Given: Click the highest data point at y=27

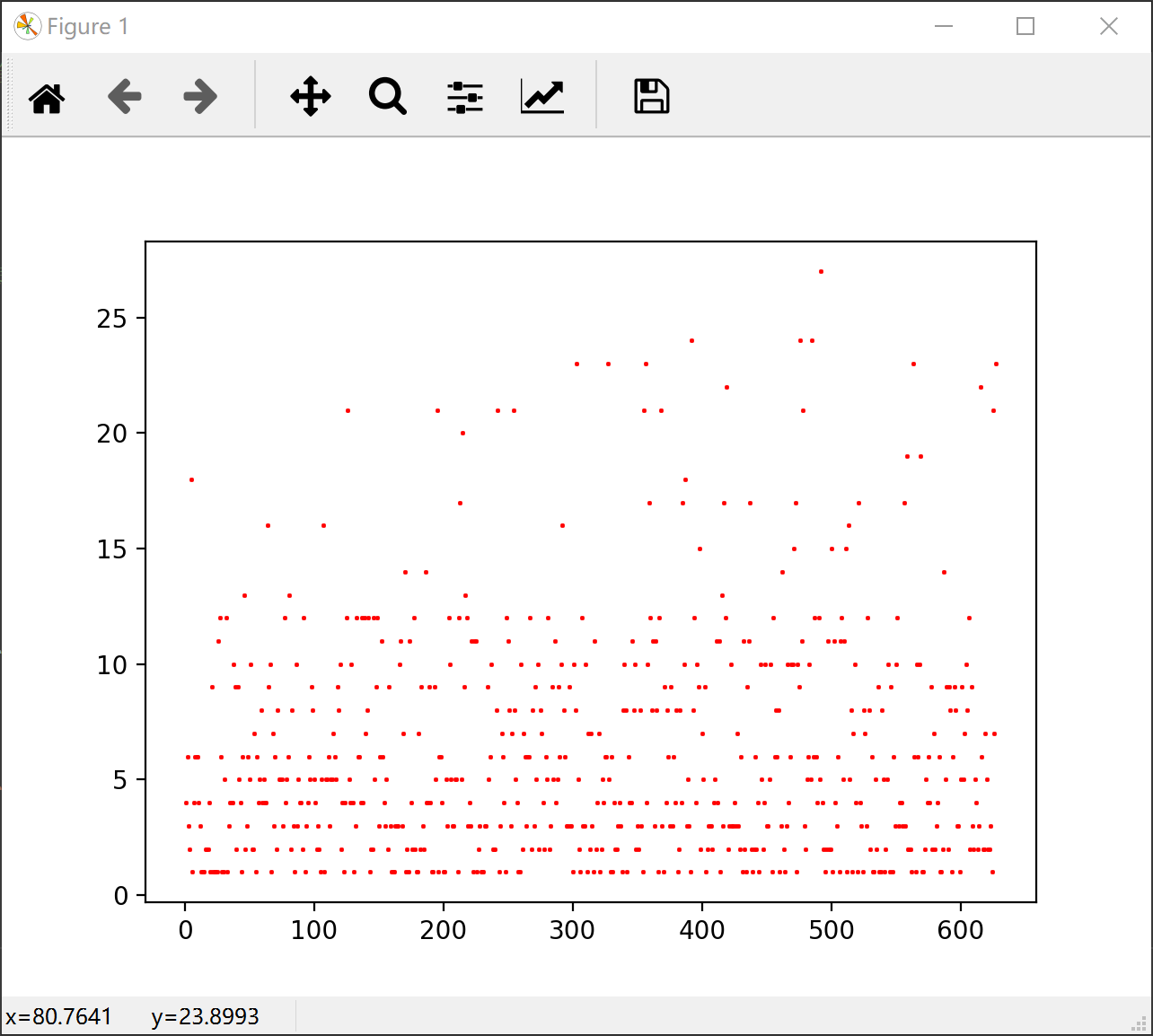Looking at the screenshot, I should point(821,271).
